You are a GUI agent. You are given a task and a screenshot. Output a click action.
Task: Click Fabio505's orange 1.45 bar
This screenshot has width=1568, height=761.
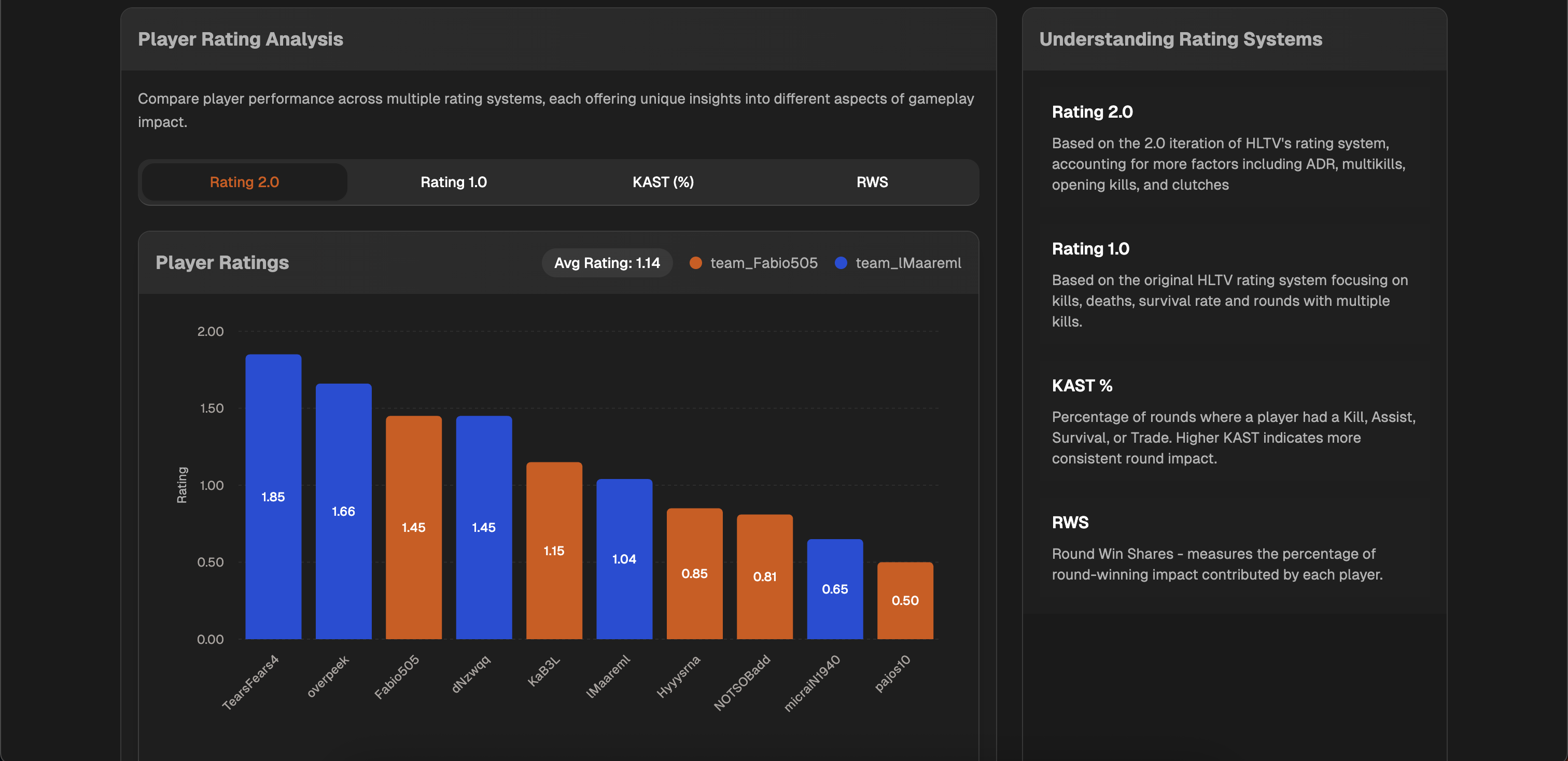click(414, 527)
